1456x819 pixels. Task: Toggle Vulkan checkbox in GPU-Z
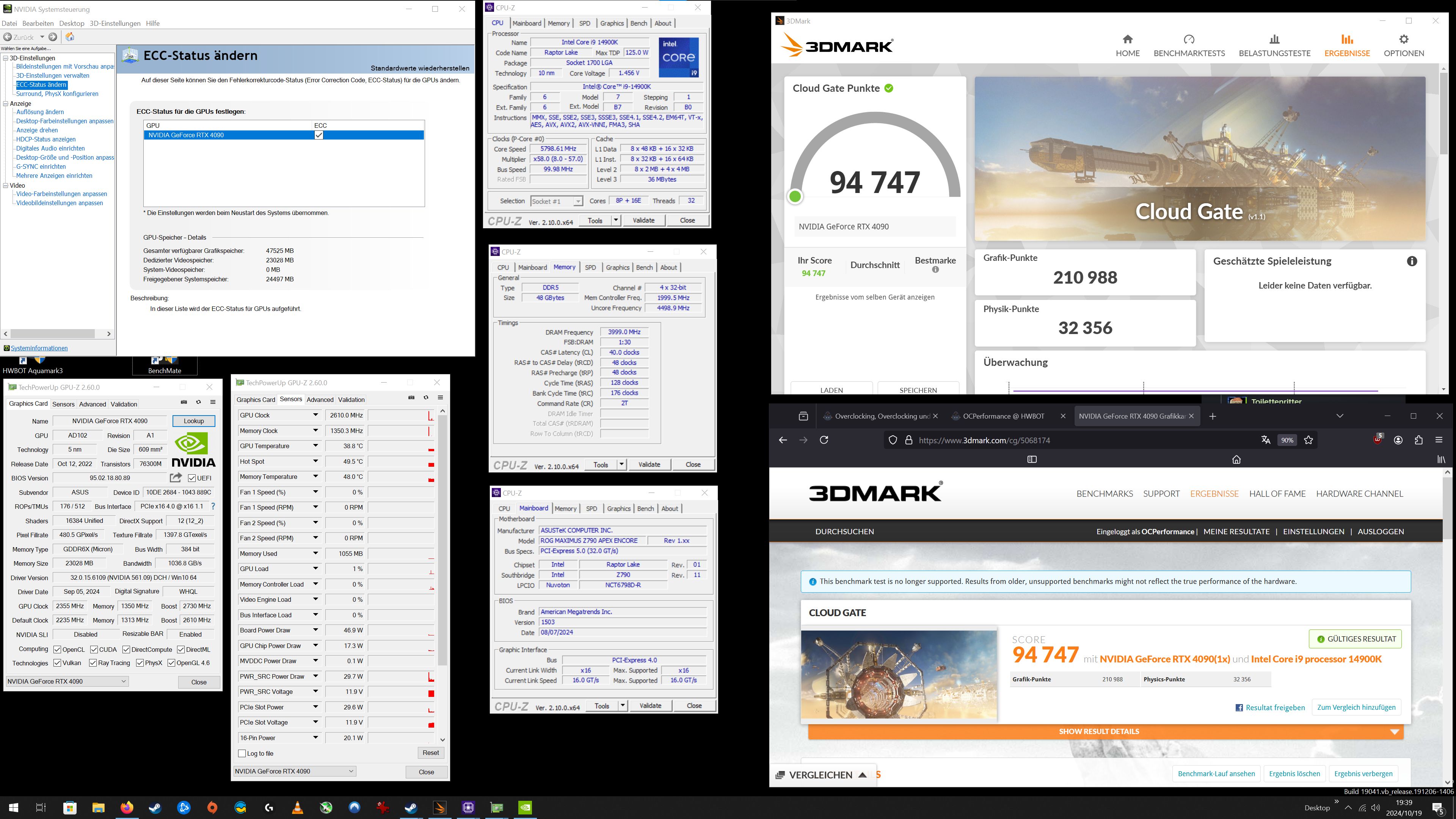click(x=57, y=663)
